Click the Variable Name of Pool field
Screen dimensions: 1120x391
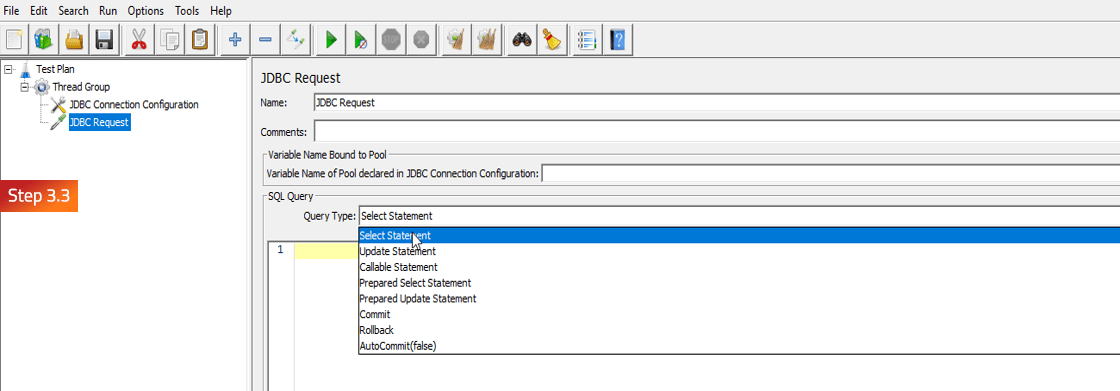[x=831, y=174]
